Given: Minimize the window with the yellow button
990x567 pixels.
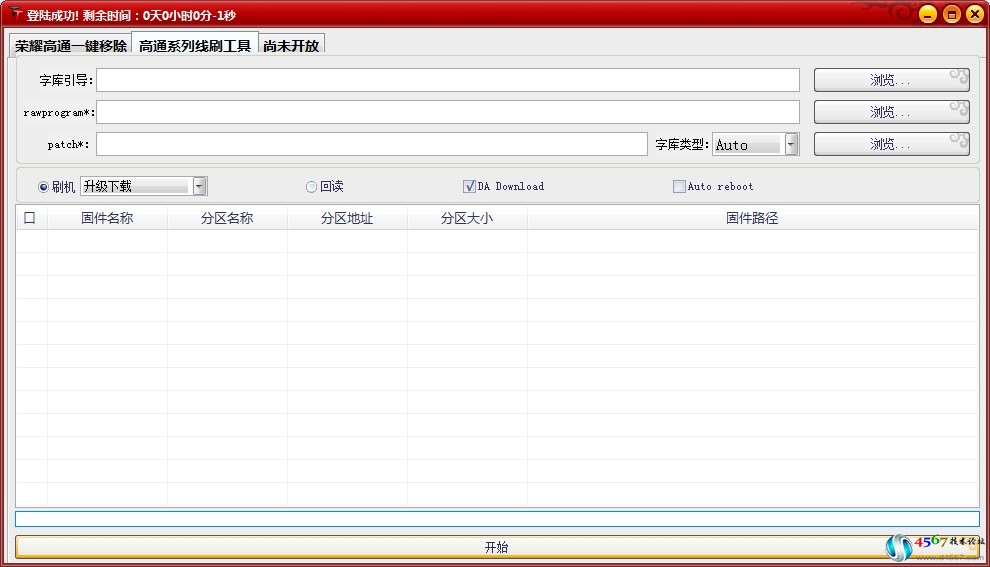Looking at the screenshot, I should tap(927, 14).
